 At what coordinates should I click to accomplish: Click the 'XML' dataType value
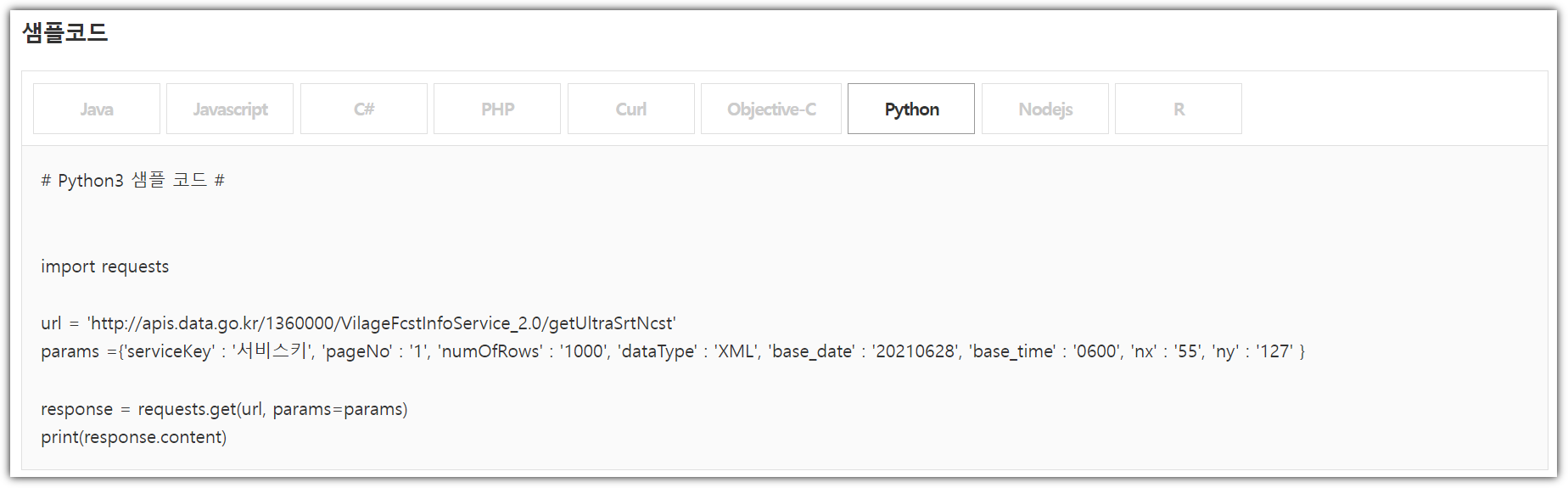coord(736,351)
